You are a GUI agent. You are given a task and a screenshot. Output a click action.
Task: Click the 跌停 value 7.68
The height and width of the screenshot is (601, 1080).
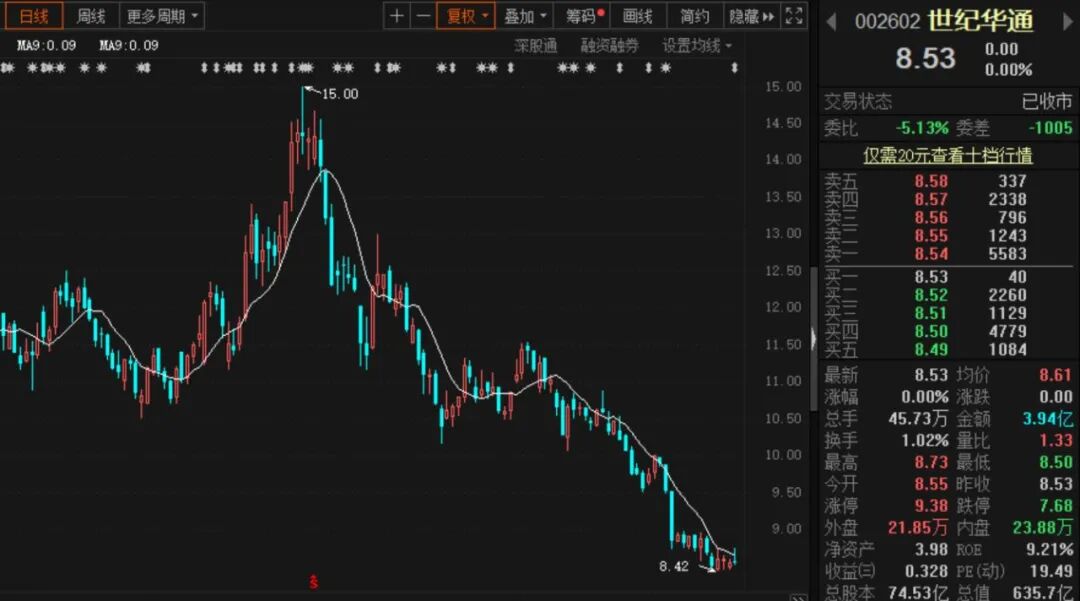[1056, 506]
